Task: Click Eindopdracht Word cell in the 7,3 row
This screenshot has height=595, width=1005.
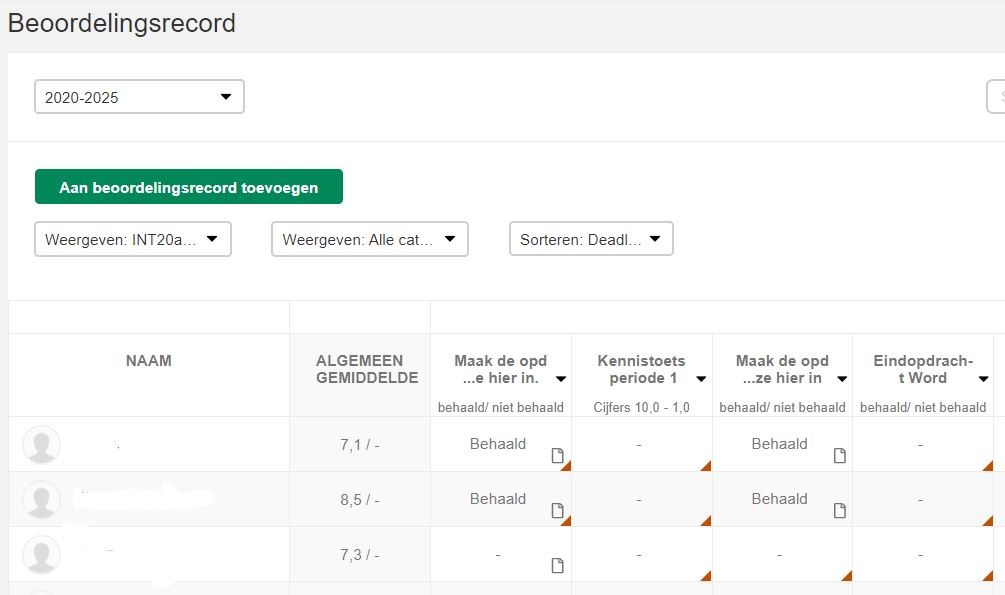Action: pos(923,555)
